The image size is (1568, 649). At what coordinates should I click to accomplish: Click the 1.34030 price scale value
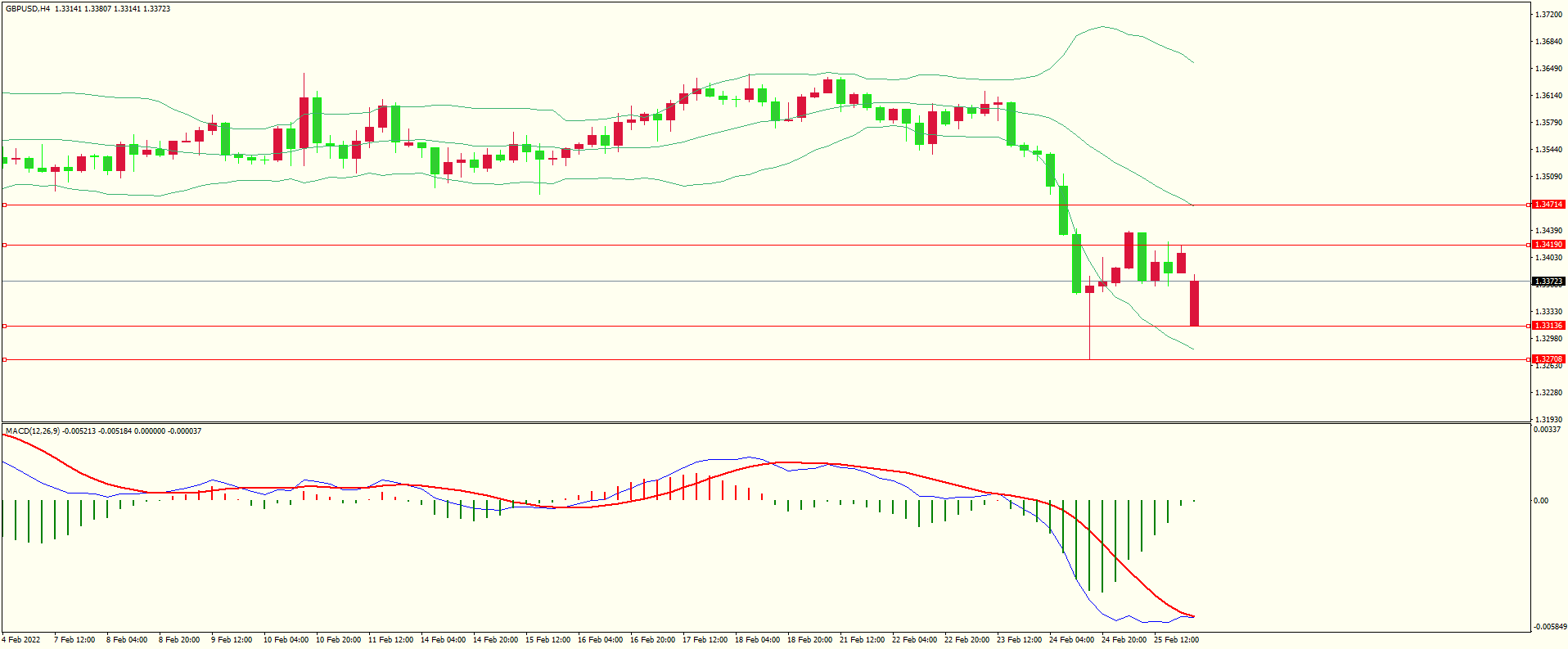(1548, 258)
